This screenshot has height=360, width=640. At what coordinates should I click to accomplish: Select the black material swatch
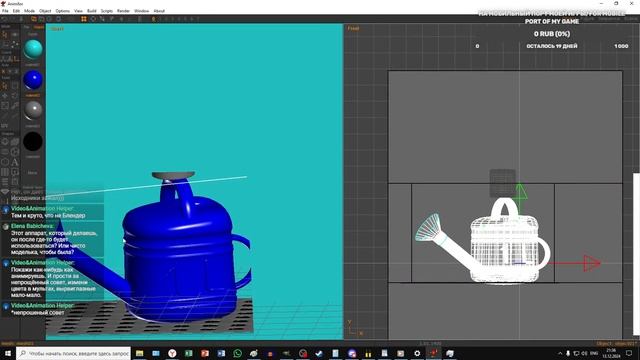33,142
